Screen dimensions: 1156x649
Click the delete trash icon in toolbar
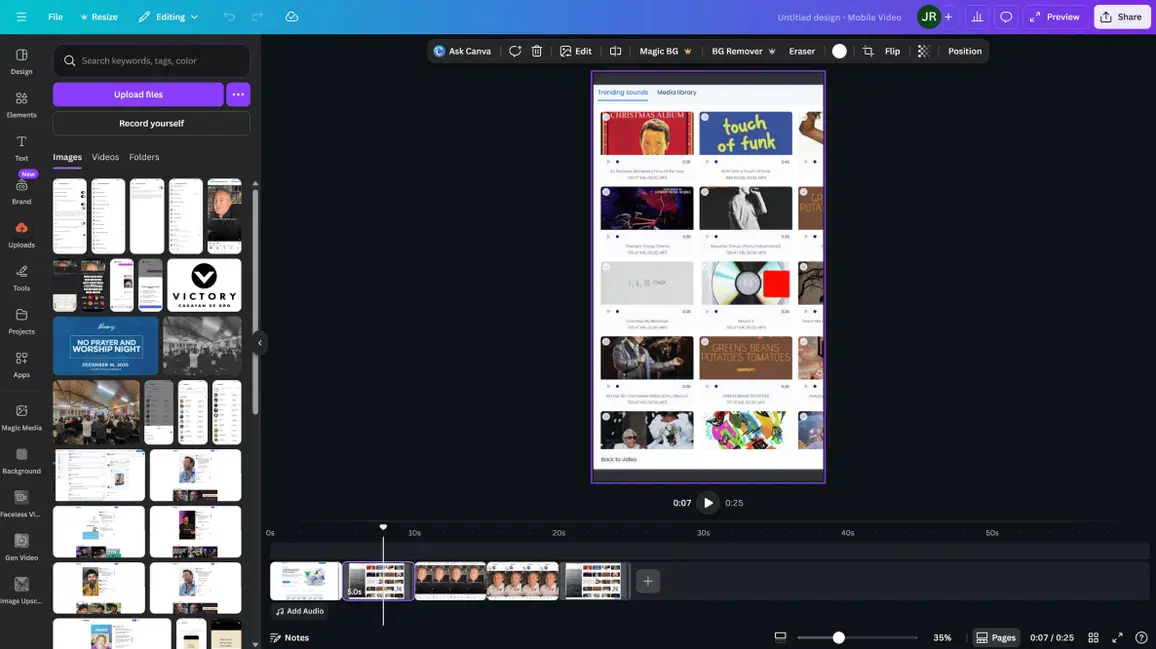pos(537,51)
